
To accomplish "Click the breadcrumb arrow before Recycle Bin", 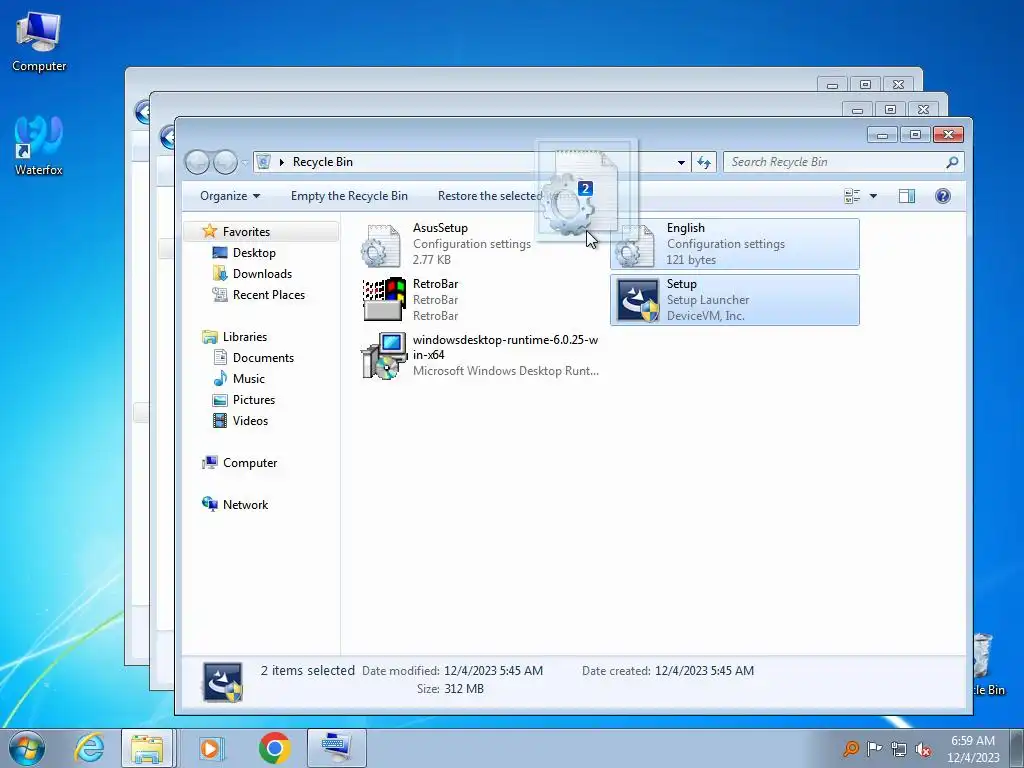I will click(281, 162).
